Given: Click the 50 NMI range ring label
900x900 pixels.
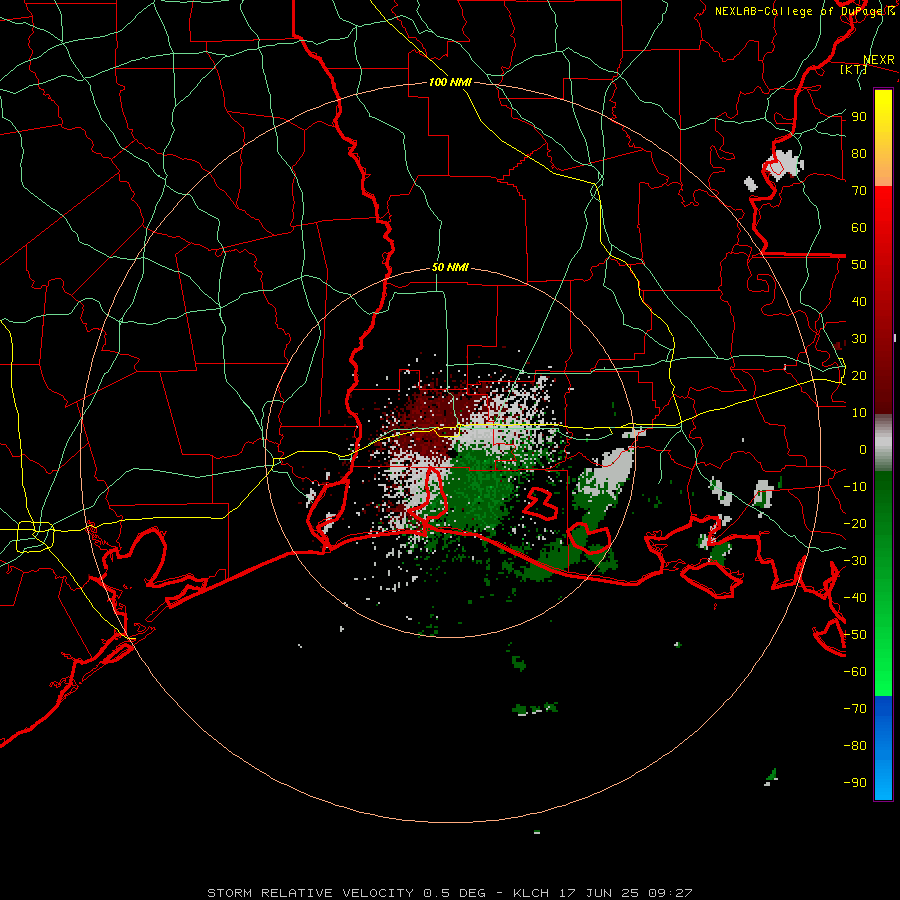Looking at the screenshot, I should point(450,267).
